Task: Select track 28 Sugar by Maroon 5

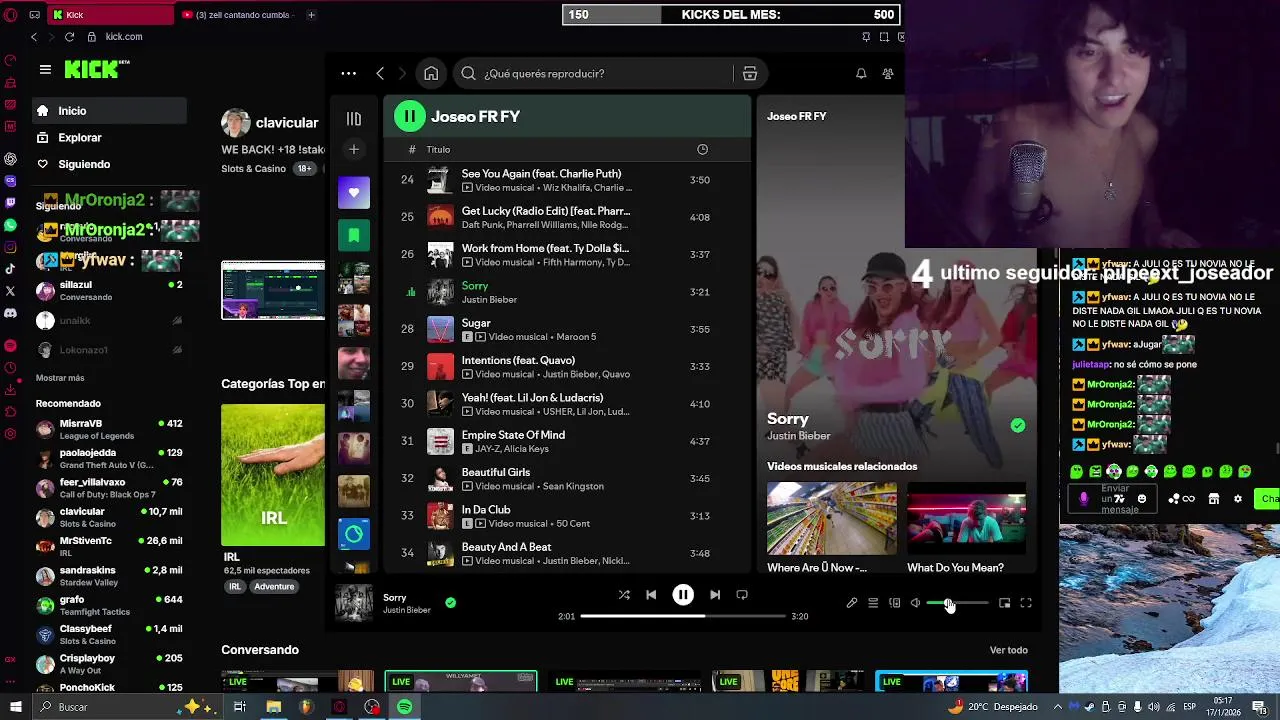Action: tap(567, 329)
